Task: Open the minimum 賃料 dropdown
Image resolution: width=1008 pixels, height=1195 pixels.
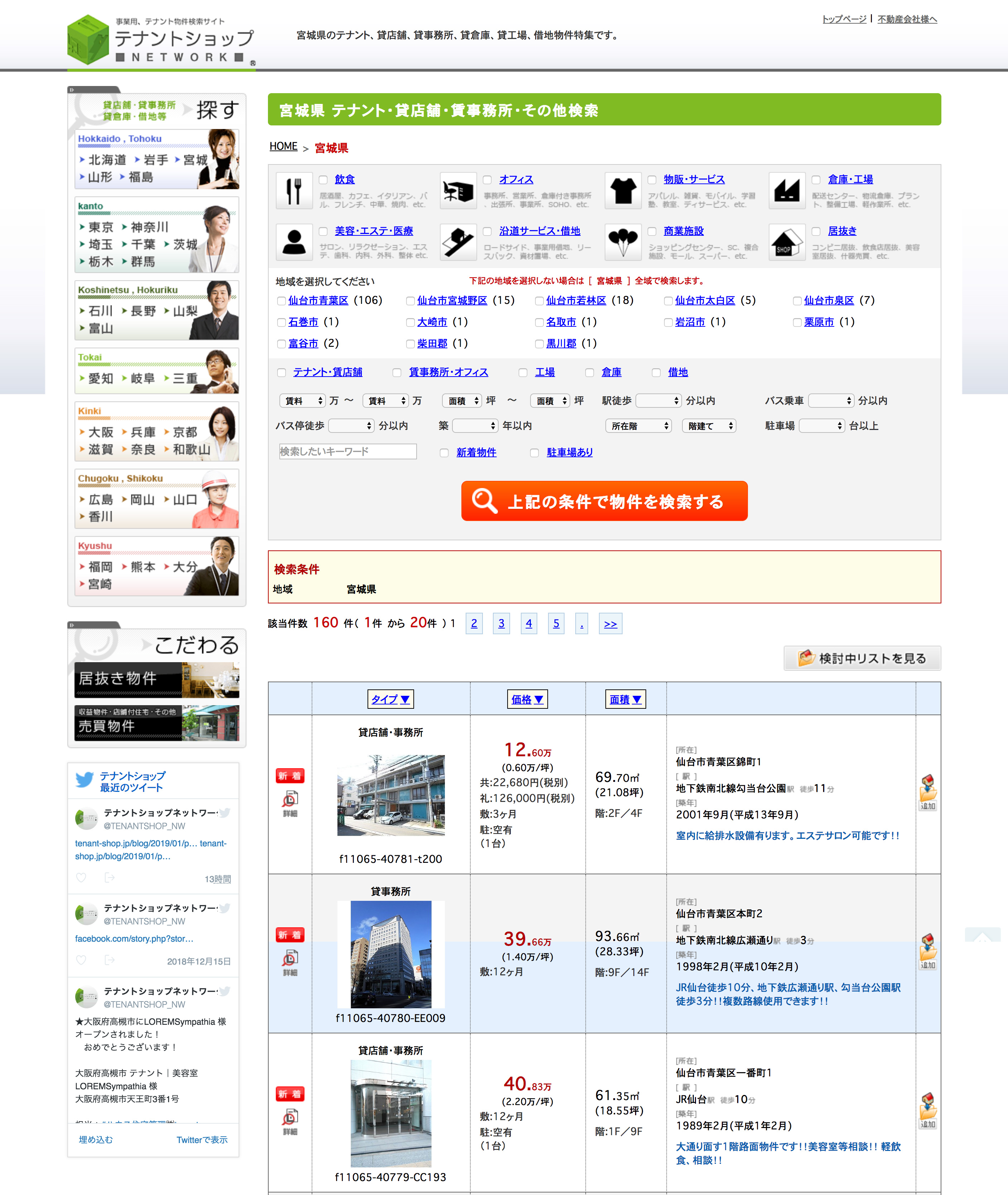Action: [302, 401]
